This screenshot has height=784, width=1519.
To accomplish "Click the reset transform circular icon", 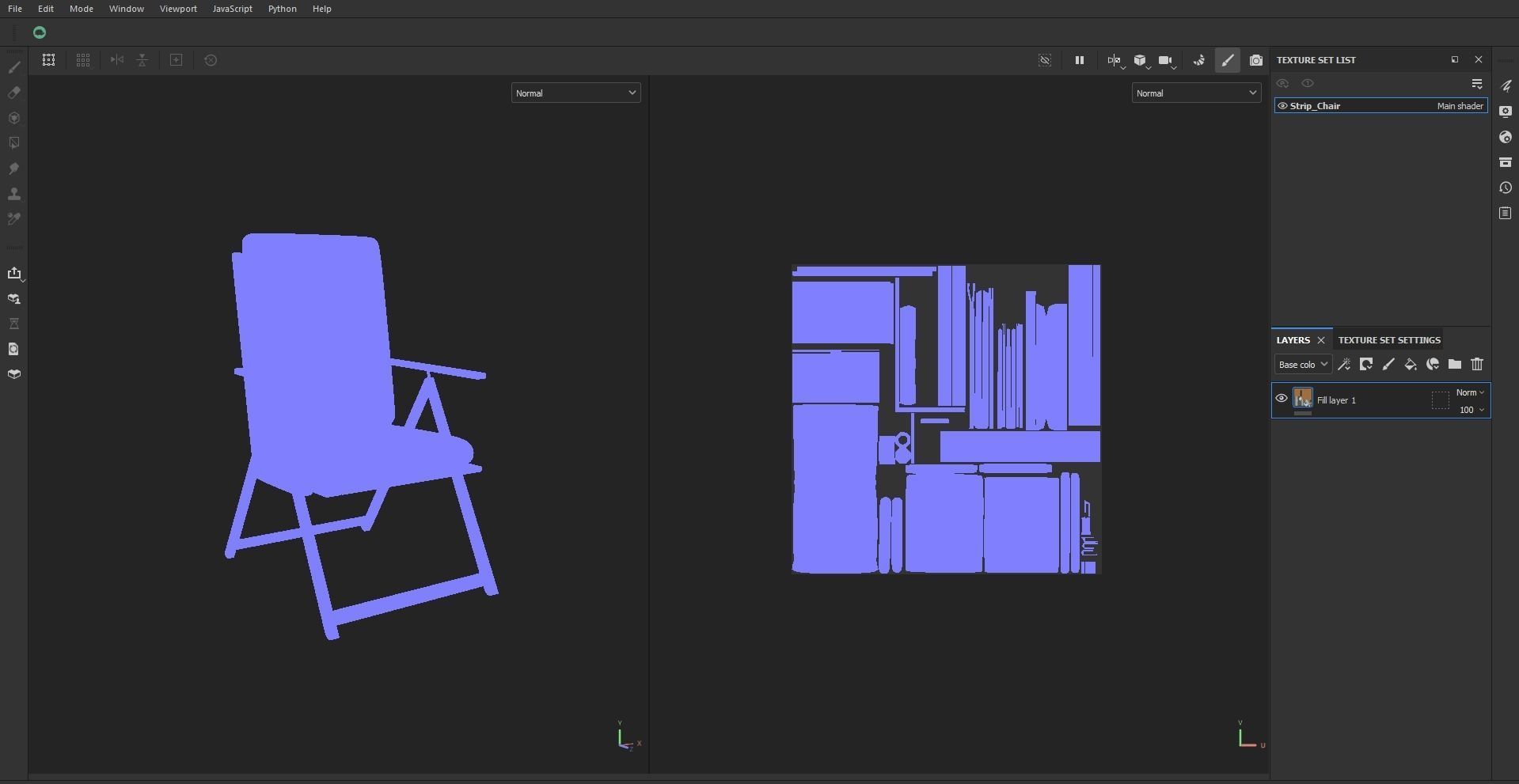I will (211, 60).
